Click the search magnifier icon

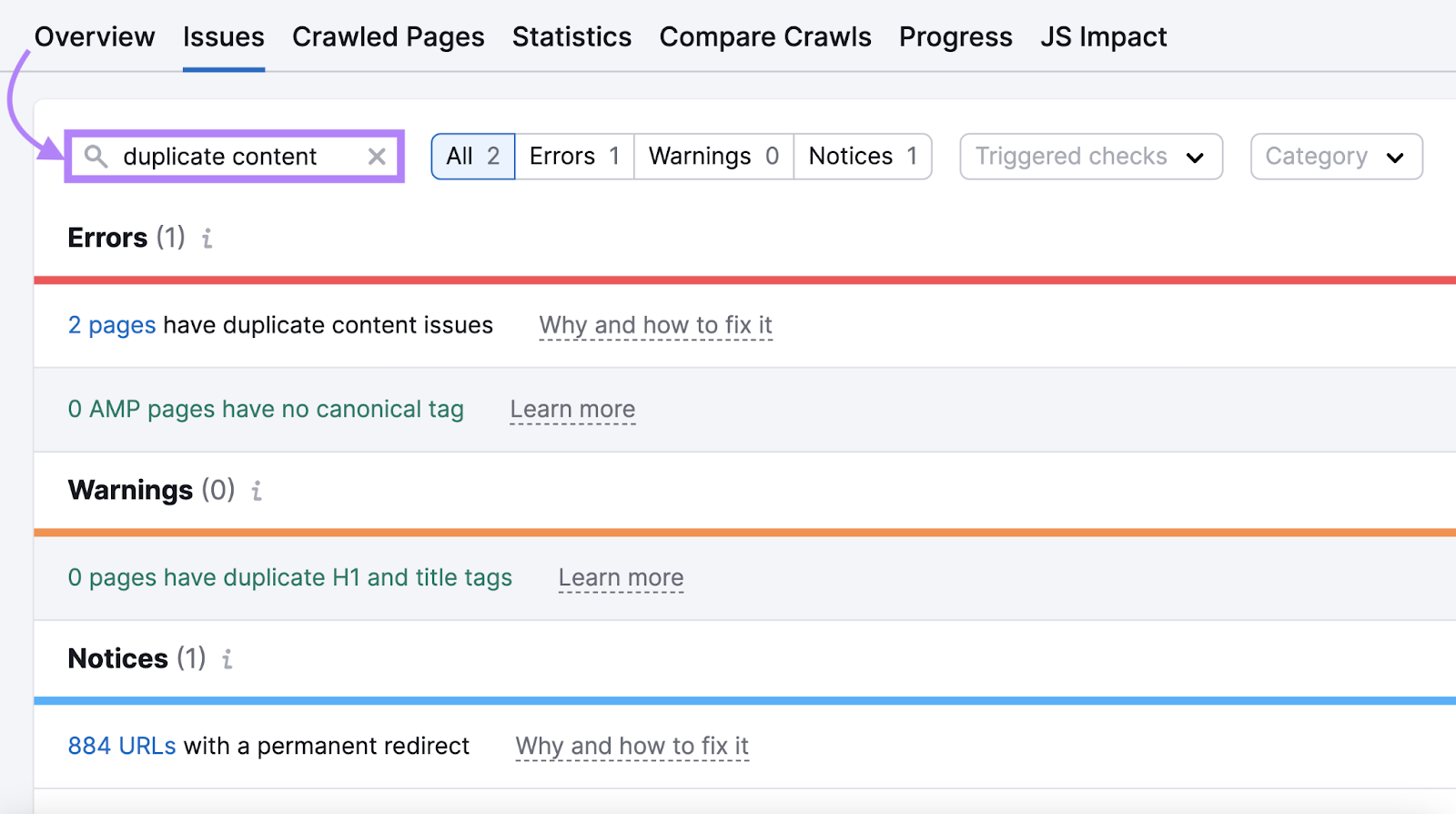click(x=96, y=156)
